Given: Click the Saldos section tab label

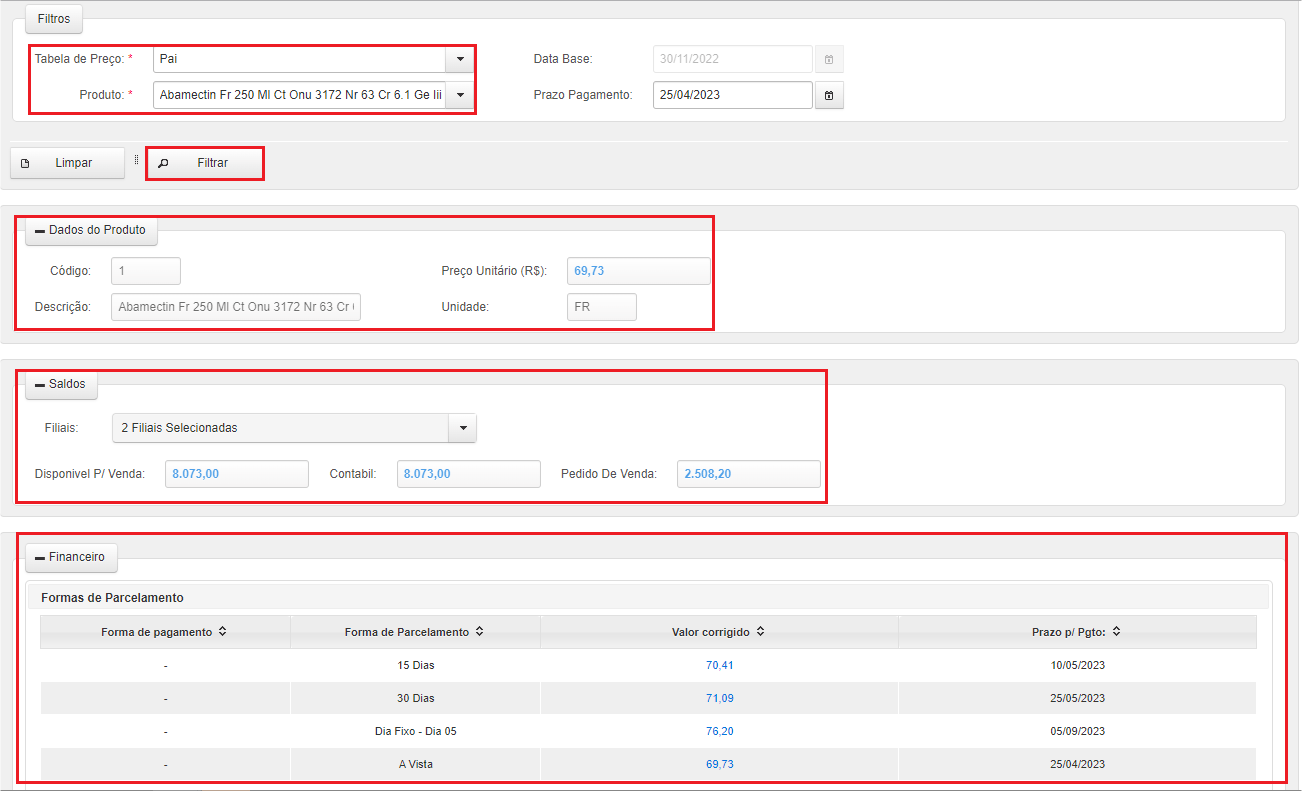Looking at the screenshot, I should click(66, 384).
